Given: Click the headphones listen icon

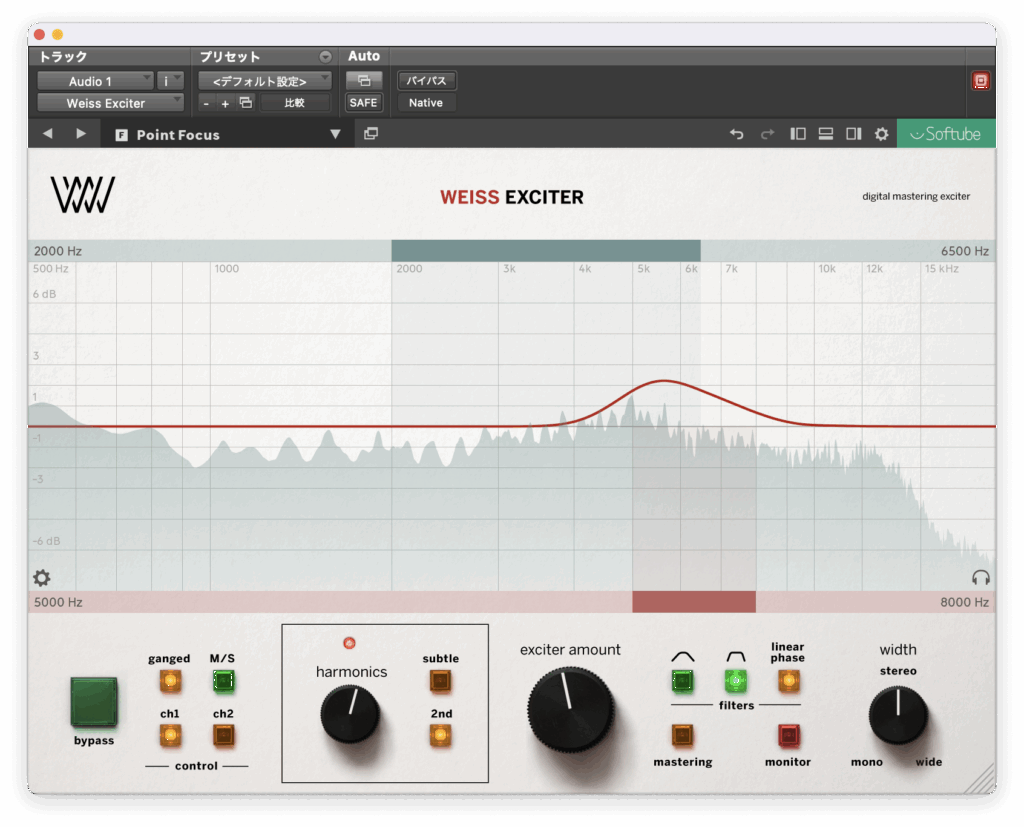Looking at the screenshot, I should point(981,577).
